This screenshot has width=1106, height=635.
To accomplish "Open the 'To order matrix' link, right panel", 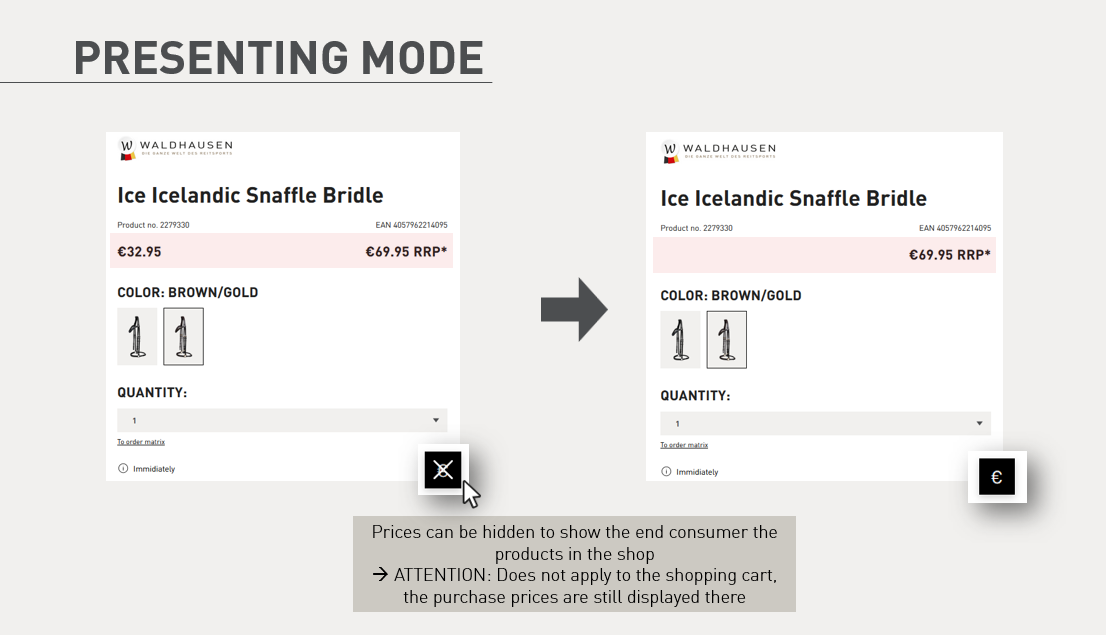I will [x=684, y=445].
